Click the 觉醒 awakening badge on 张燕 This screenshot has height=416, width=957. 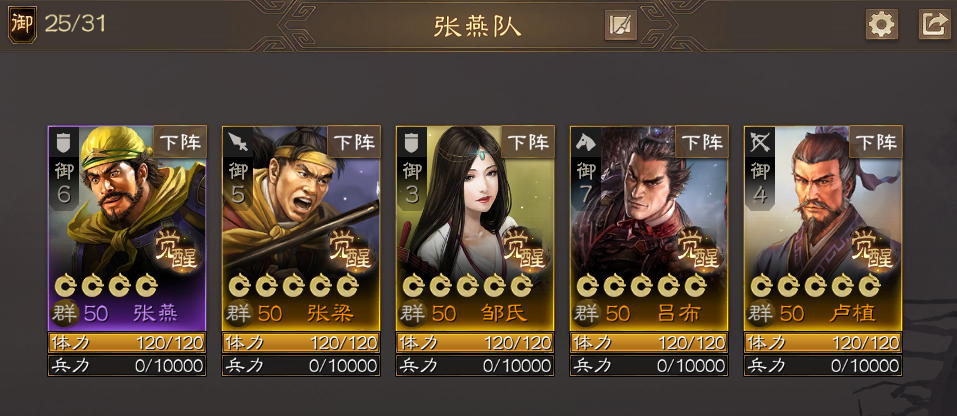coord(178,250)
